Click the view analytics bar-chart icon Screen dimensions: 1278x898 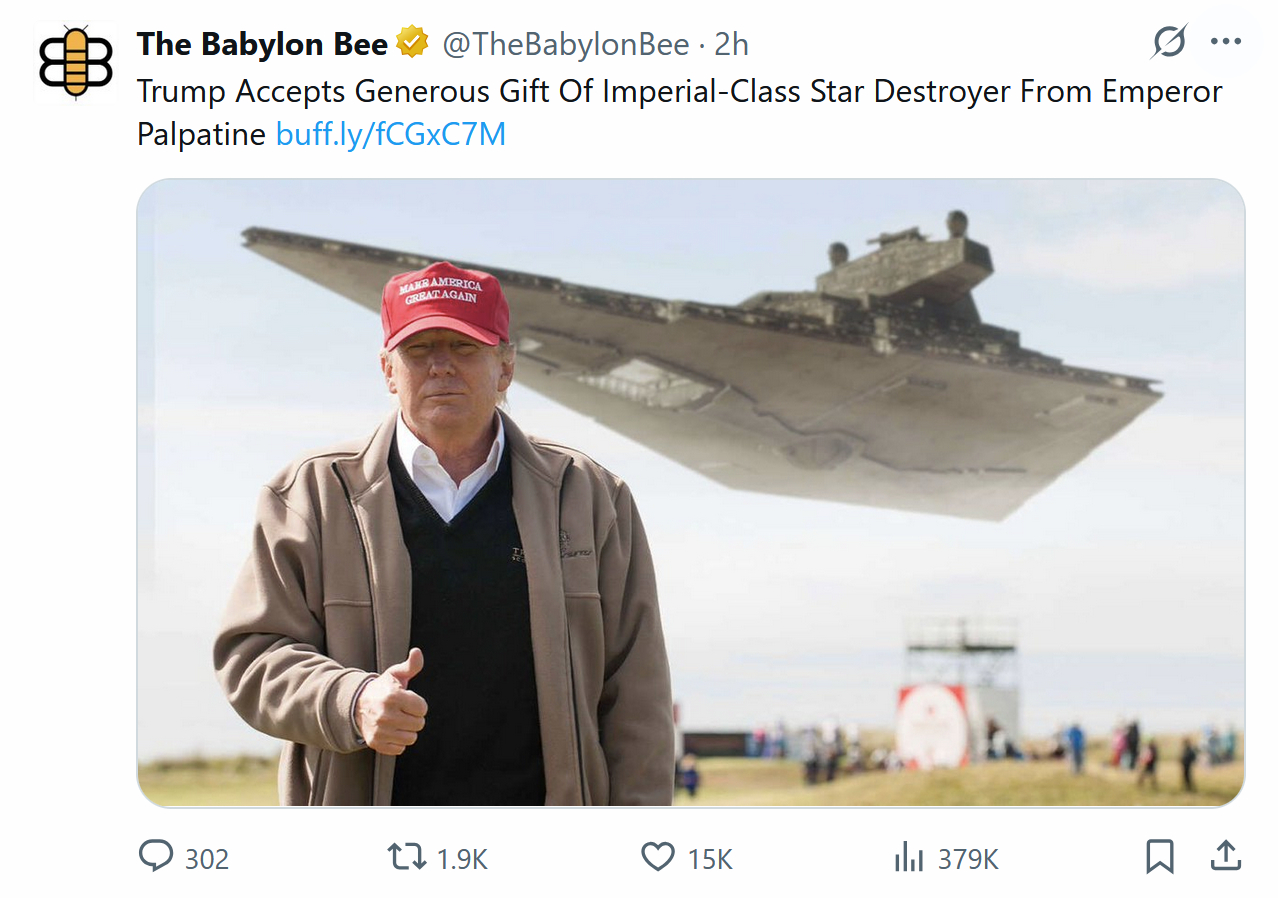908,857
